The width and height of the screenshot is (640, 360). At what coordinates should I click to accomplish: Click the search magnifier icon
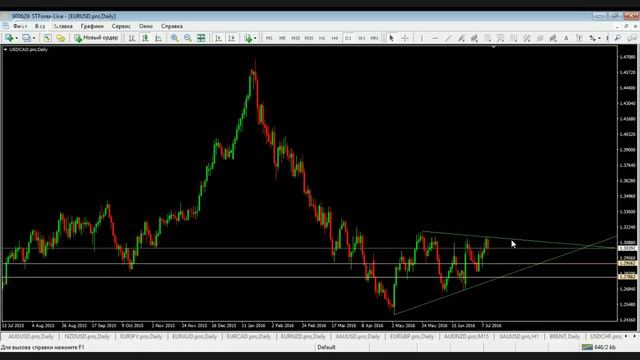618,38
